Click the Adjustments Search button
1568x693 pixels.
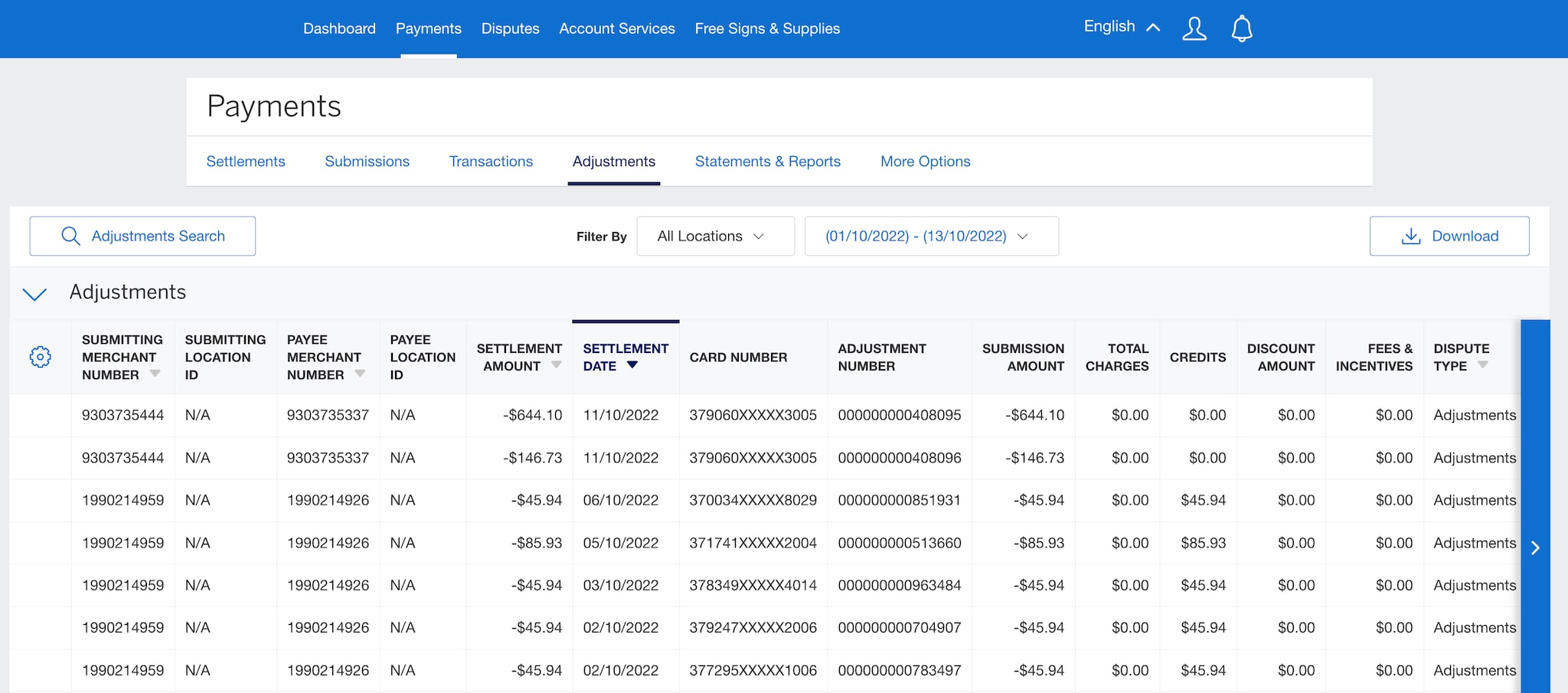point(142,236)
